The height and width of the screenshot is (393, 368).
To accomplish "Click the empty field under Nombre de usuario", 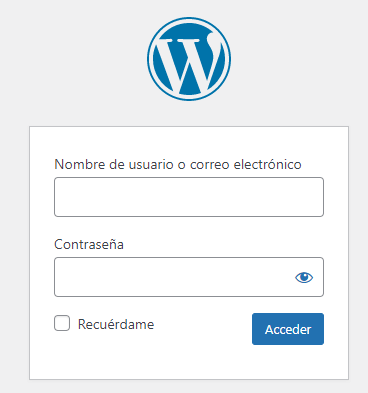I will (189, 197).
